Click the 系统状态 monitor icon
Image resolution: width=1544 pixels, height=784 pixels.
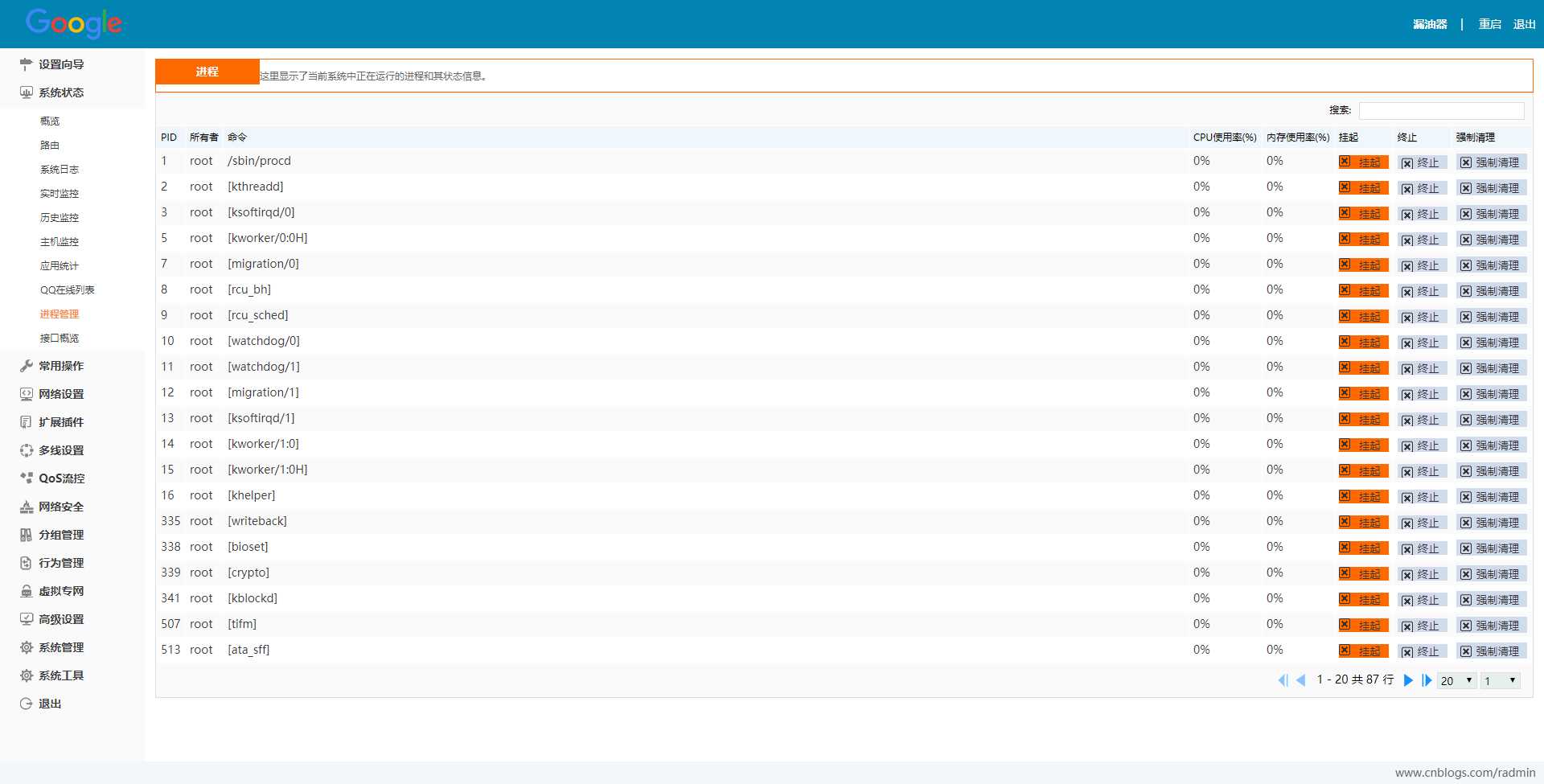pos(27,92)
